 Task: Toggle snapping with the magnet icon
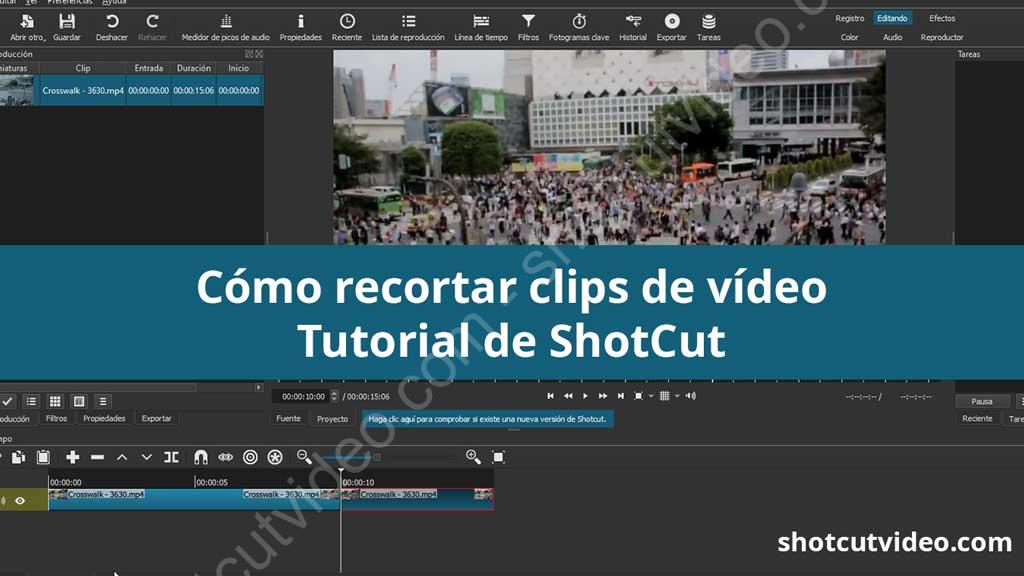pos(198,456)
